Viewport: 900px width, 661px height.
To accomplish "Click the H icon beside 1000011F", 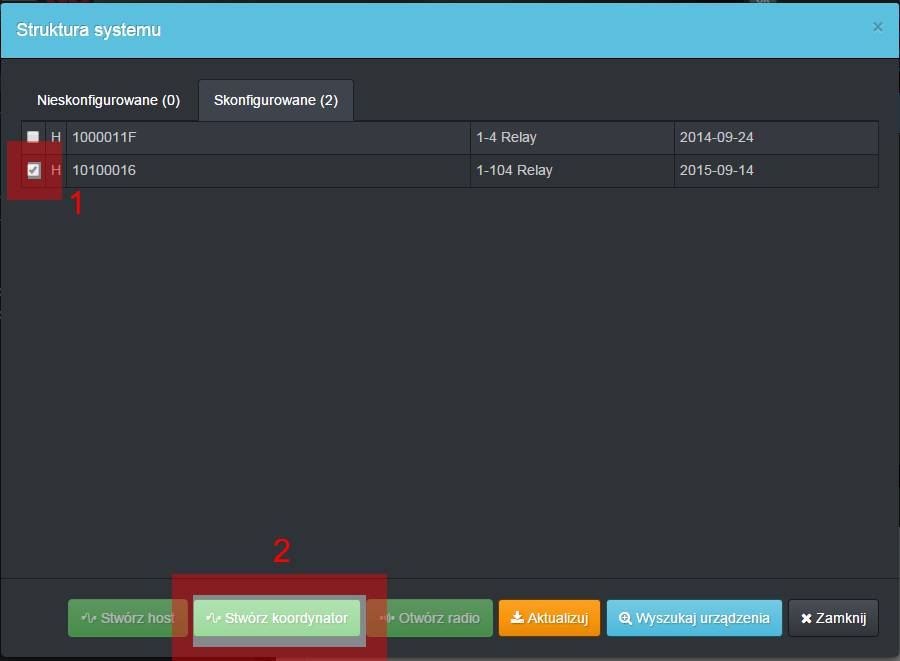I will point(56,137).
